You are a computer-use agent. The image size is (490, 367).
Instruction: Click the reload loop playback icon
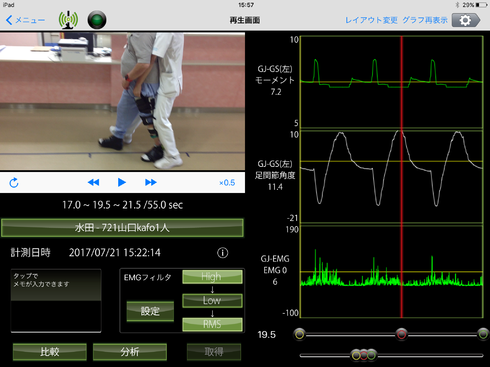click(14, 183)
